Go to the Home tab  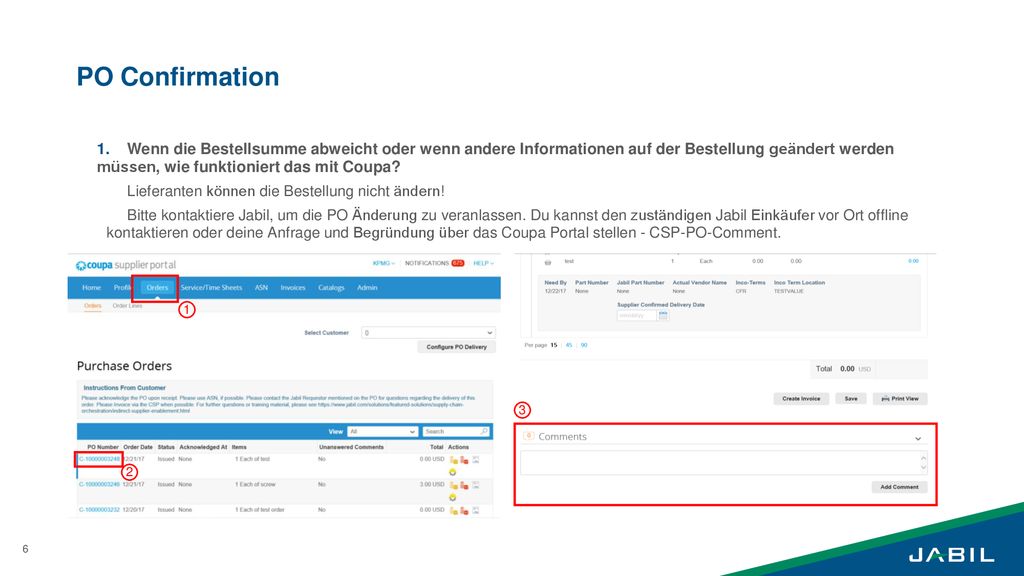point(91,287)
